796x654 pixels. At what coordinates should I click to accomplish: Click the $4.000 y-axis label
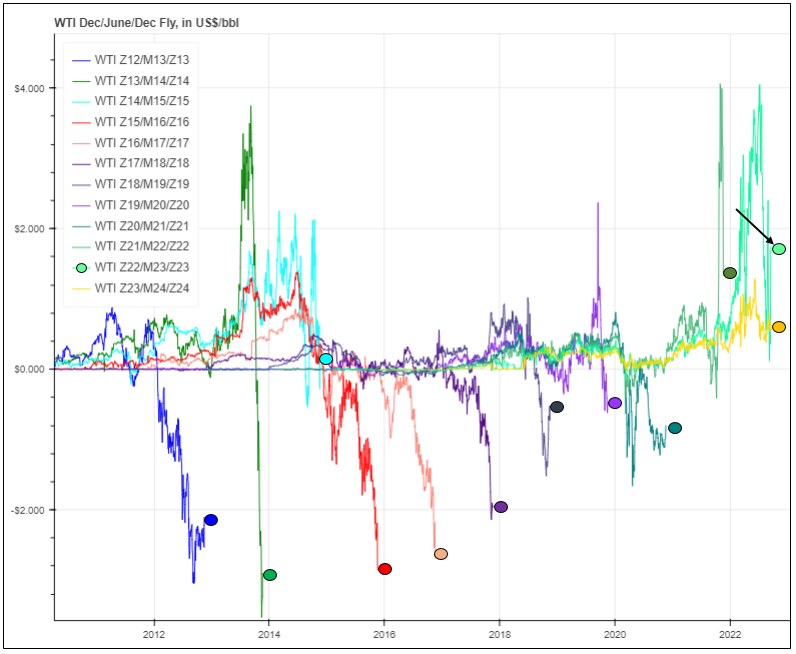click(x=29, y=88)
